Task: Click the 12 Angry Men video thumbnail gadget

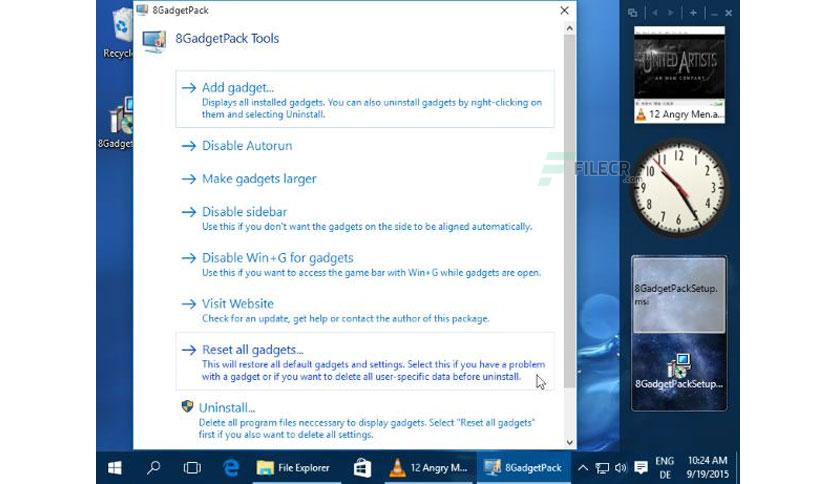Action: (679, 67)
